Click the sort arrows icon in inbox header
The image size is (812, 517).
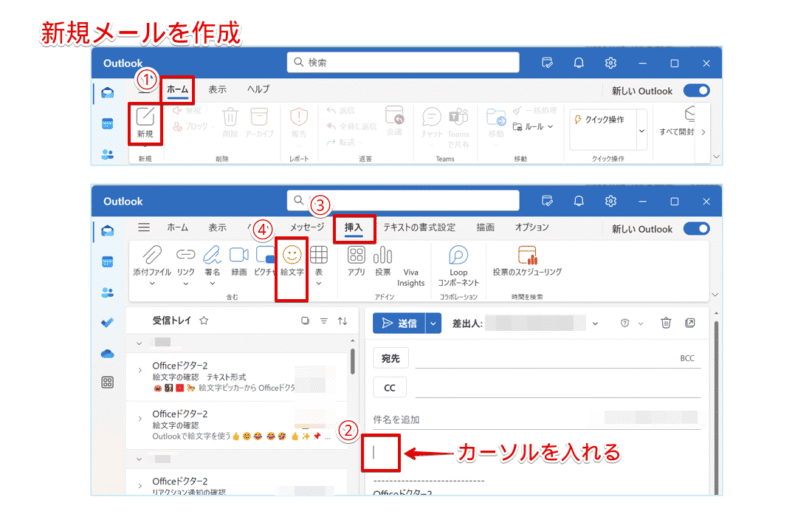(x=342, y=321)
